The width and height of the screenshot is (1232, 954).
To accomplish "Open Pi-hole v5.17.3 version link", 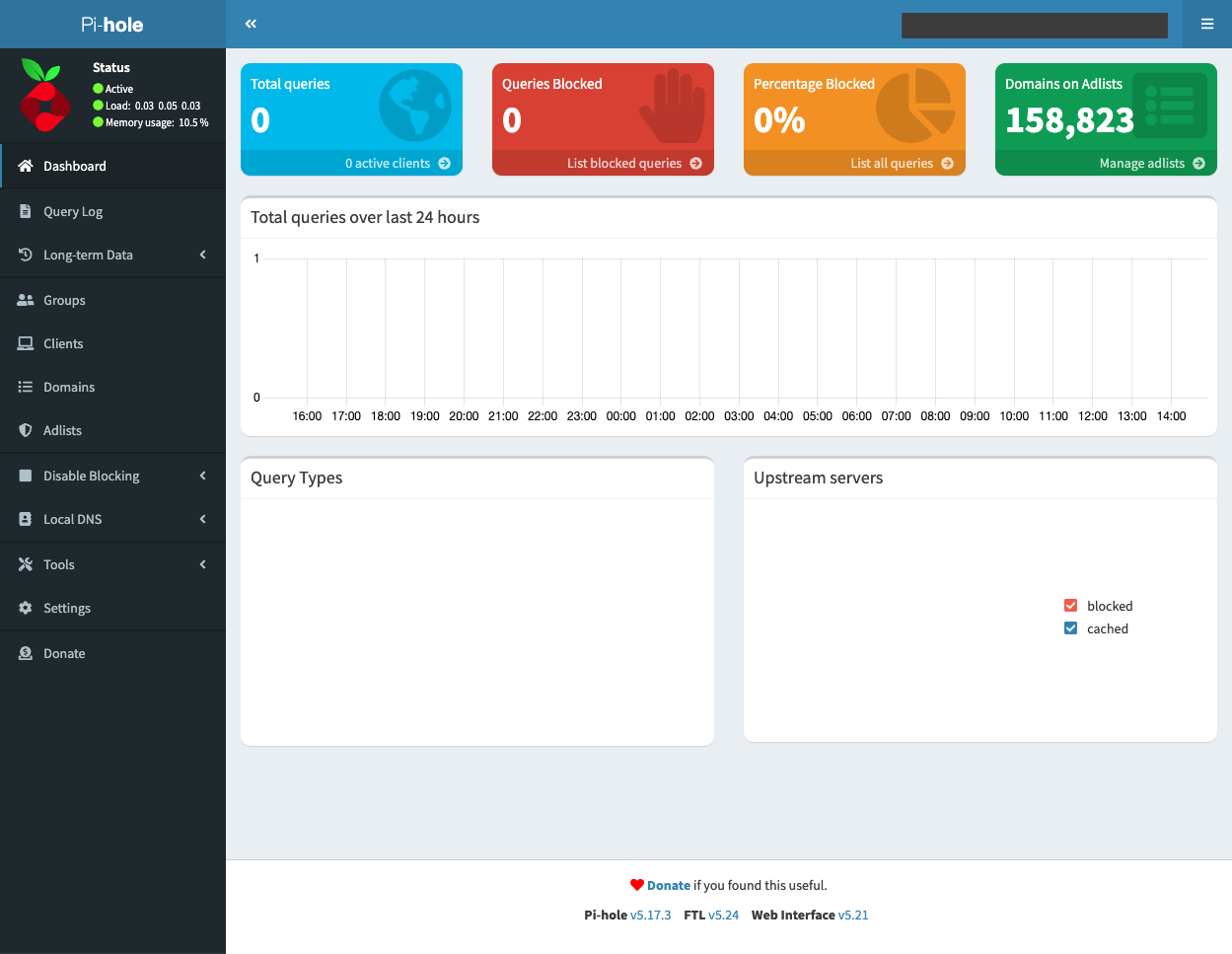I will (x=651, y=915).
